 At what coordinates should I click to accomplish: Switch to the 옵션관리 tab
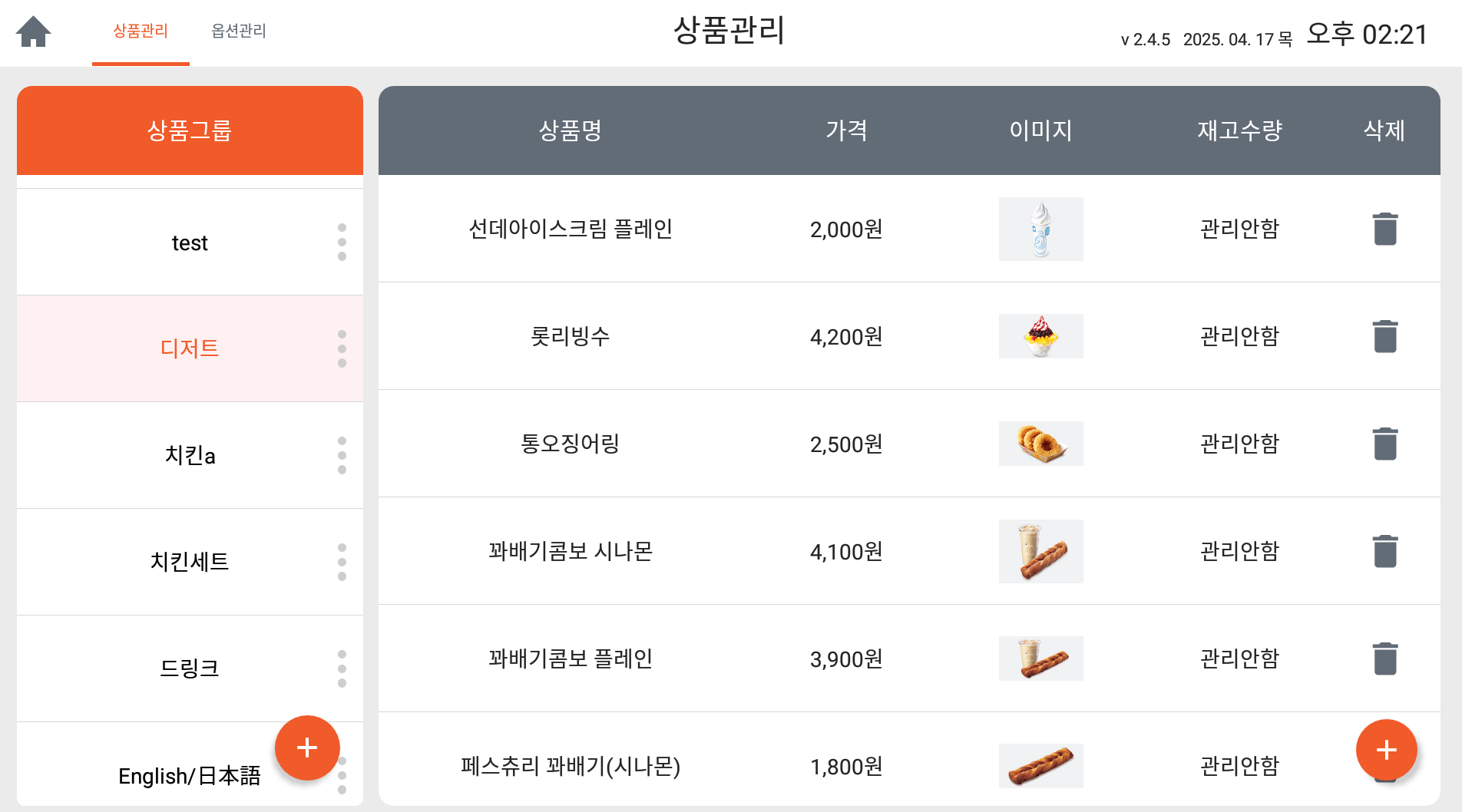239,31
